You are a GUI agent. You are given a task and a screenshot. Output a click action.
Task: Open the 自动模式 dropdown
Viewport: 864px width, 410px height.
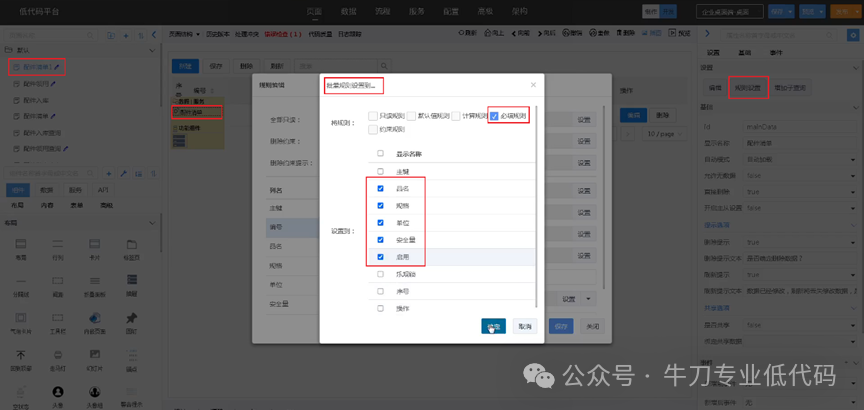click(x=801, y=159)
